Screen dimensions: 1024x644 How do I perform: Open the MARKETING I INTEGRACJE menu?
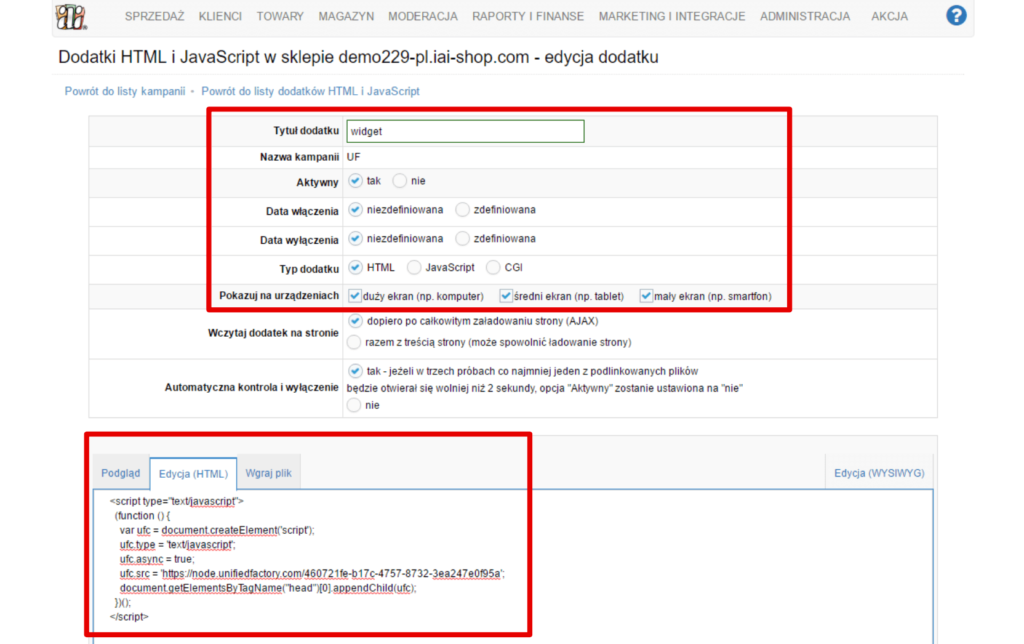coord(671,16)
